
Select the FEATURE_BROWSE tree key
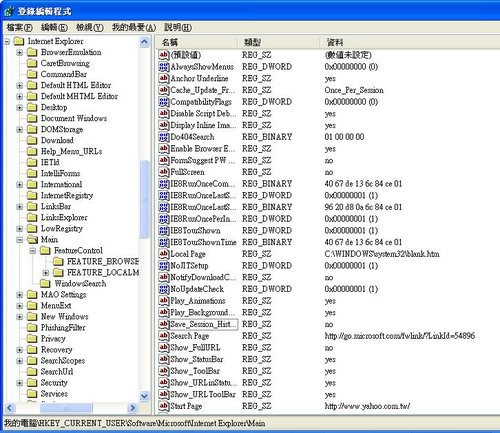[x=103, y=262]
